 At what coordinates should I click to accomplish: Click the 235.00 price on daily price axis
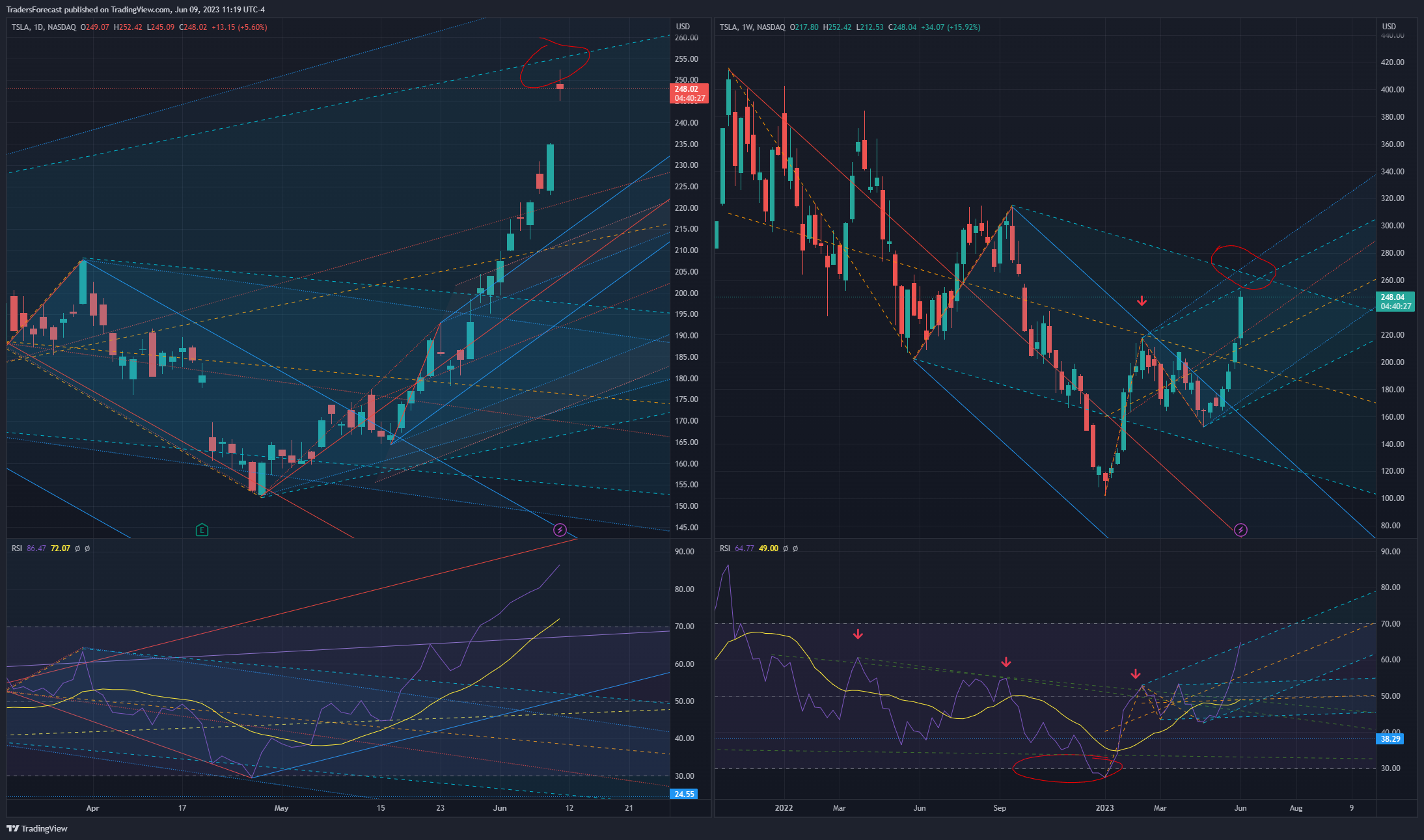(x=687, y=144)
